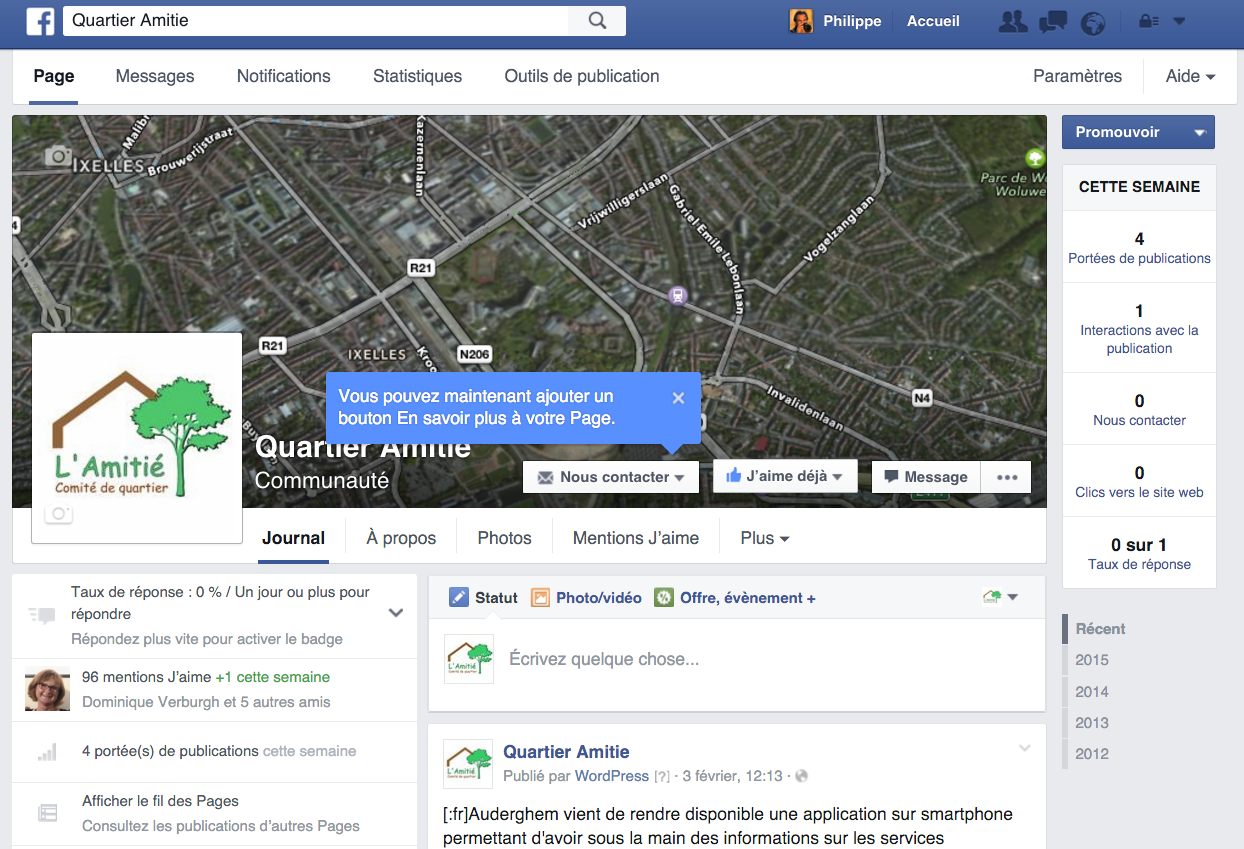The width and height of the screenshot is (1244, 849).
Task: Open the Mentions J'aime tab
Action: click(x=636, y=538)
